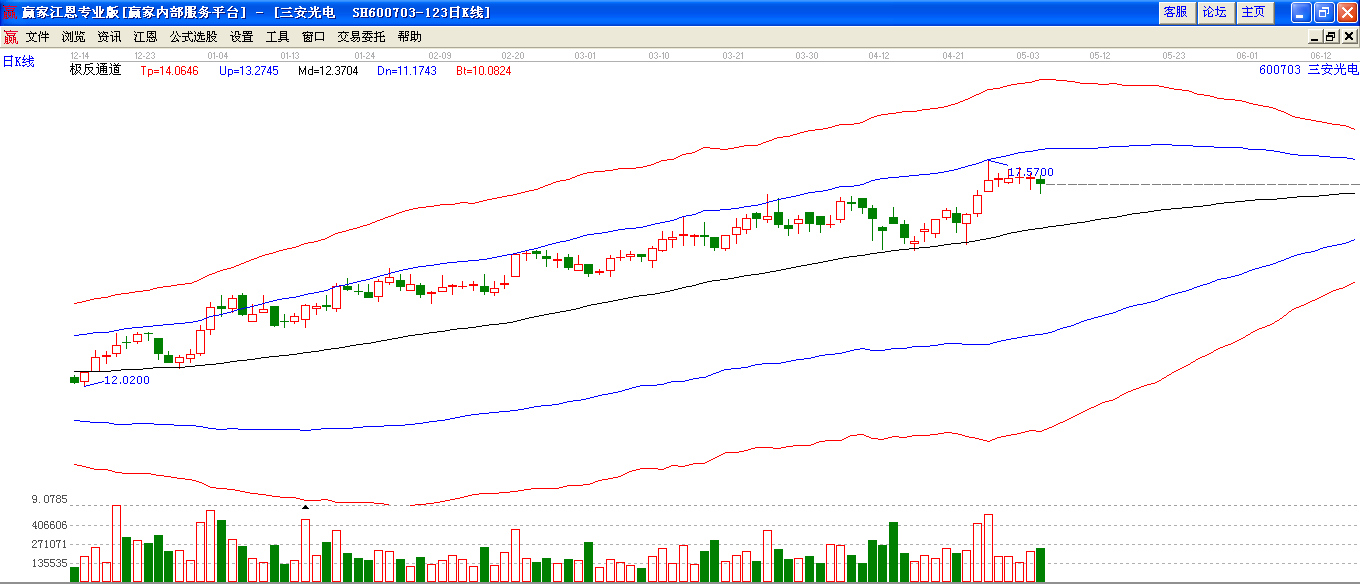Click the last green candlestick on the chart
This screenshot has height=587, width=1360.
(x=1040, y=182)
